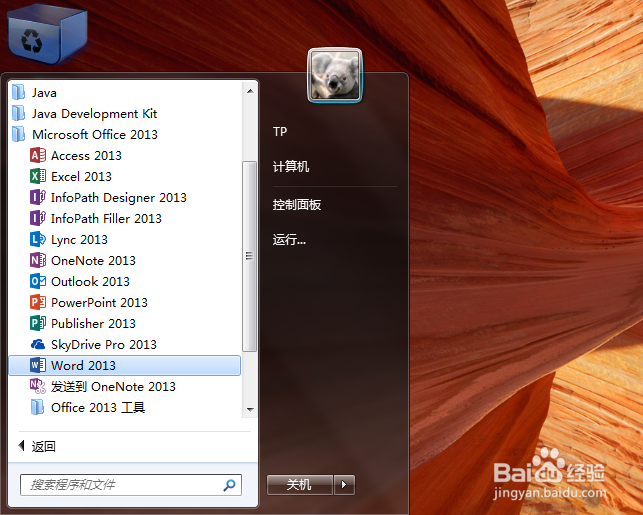Viewport: 643px width, 515px height.
Task: Open the Recycle Bin desktop icon
Action: pos(48,34)
